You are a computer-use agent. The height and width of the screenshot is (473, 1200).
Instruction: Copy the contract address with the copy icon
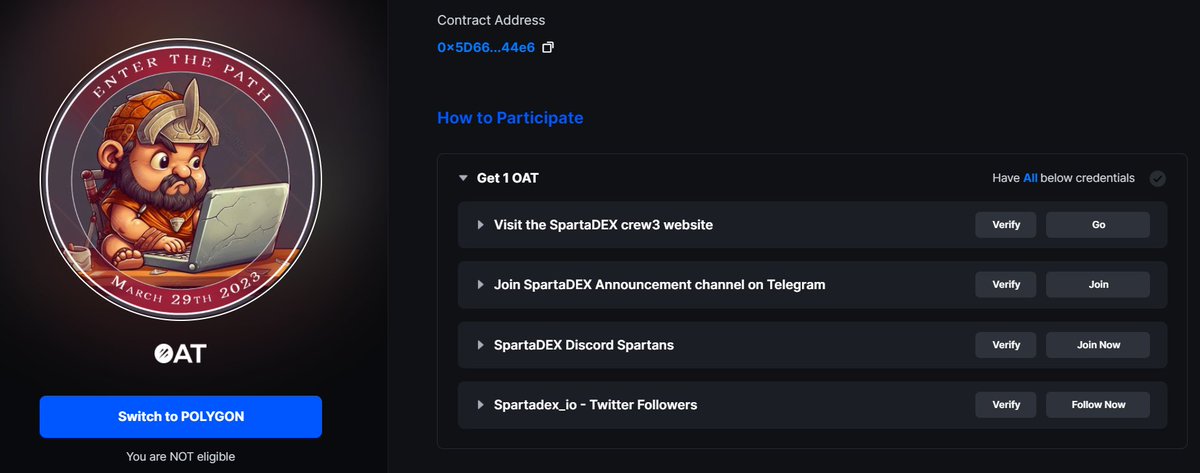coord(548,47)
